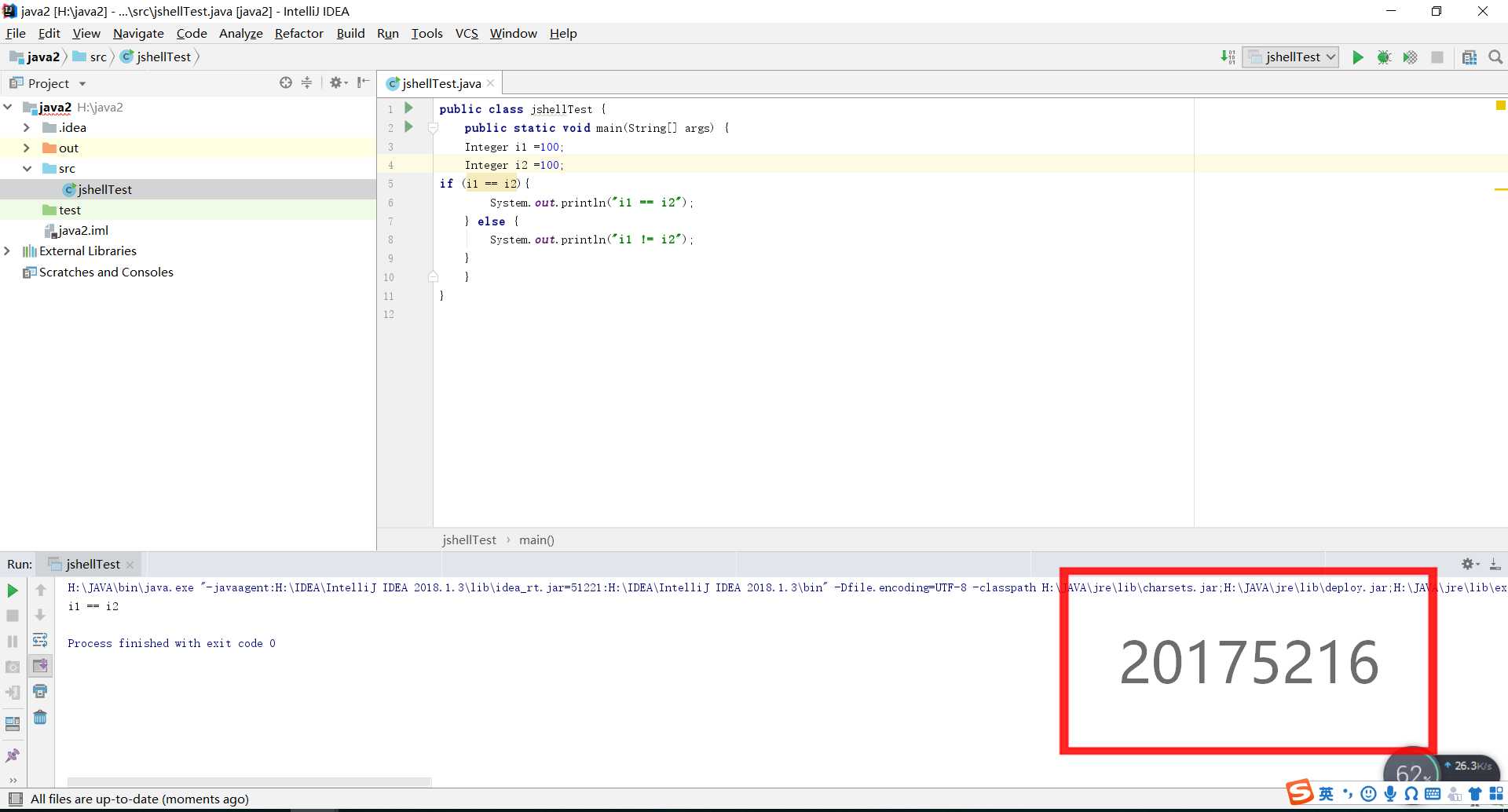Viewport: 1508px width, 812px height.
Task: Click run gutter arrow beside main method
Action: click(x=408, y=126)
